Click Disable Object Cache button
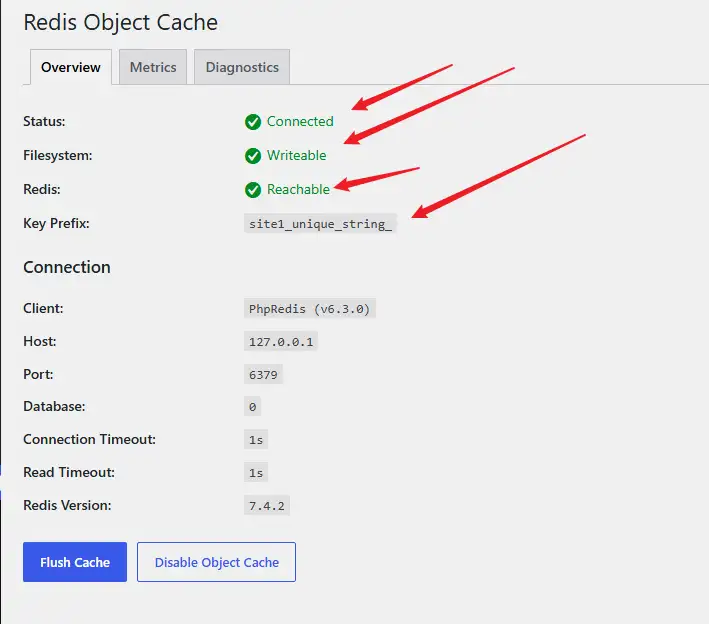Screen dimensions: 709x624 (217, 562)
